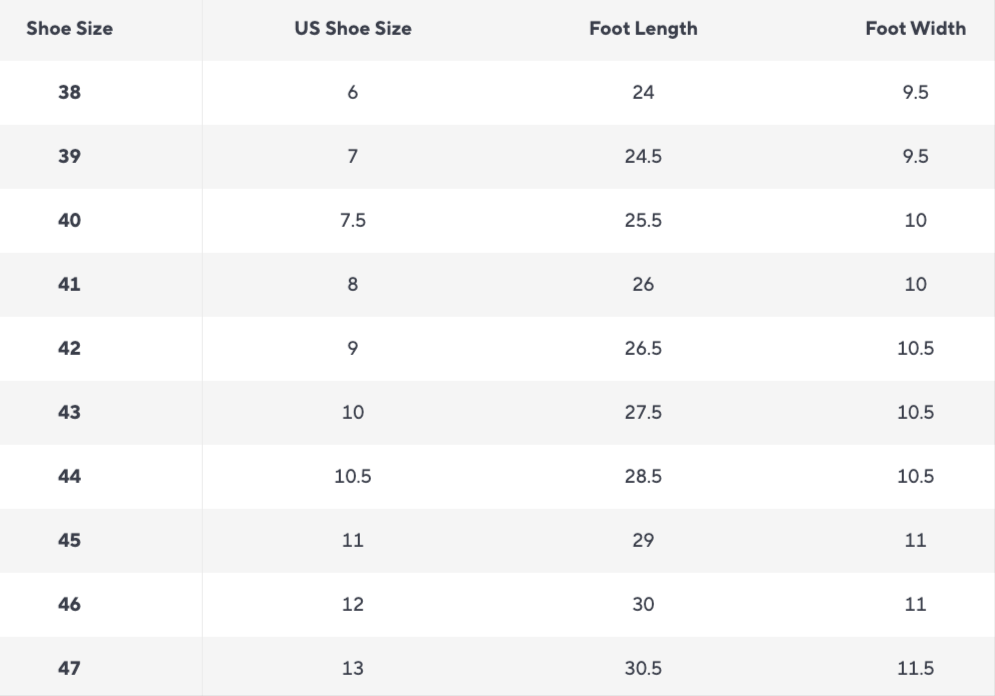Click shoe size 44 row label
Viewport: 995px width, 696px height.
point(69,477)
